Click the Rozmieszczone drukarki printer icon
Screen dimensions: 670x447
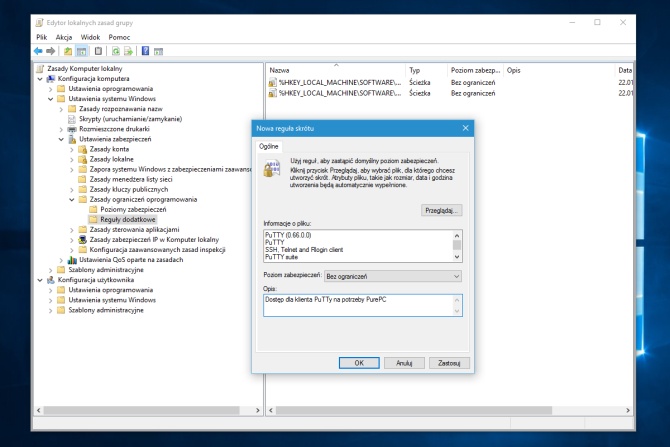pyautogui.click(x=72, y=129)
